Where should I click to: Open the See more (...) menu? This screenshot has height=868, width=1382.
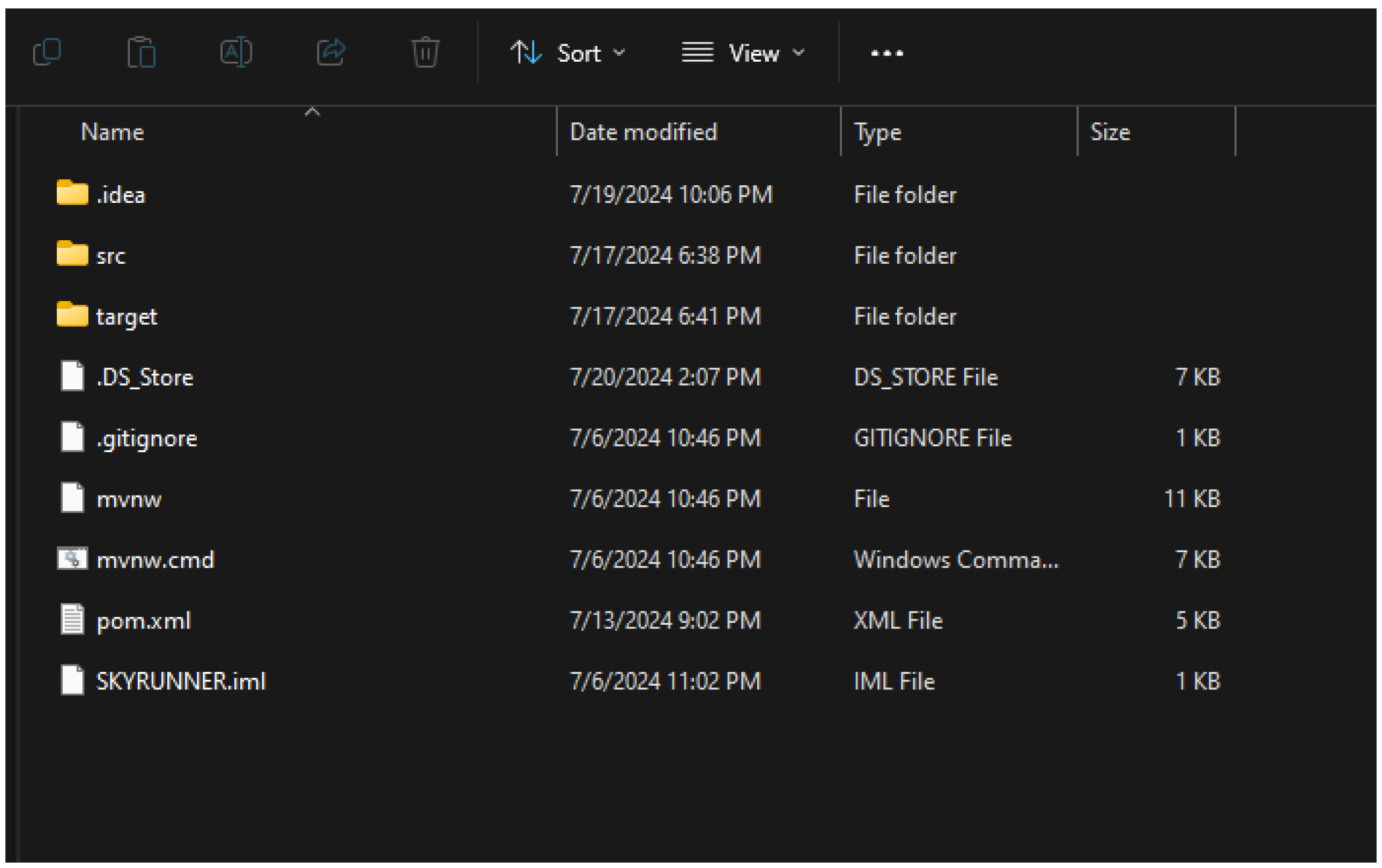[886, 53]
